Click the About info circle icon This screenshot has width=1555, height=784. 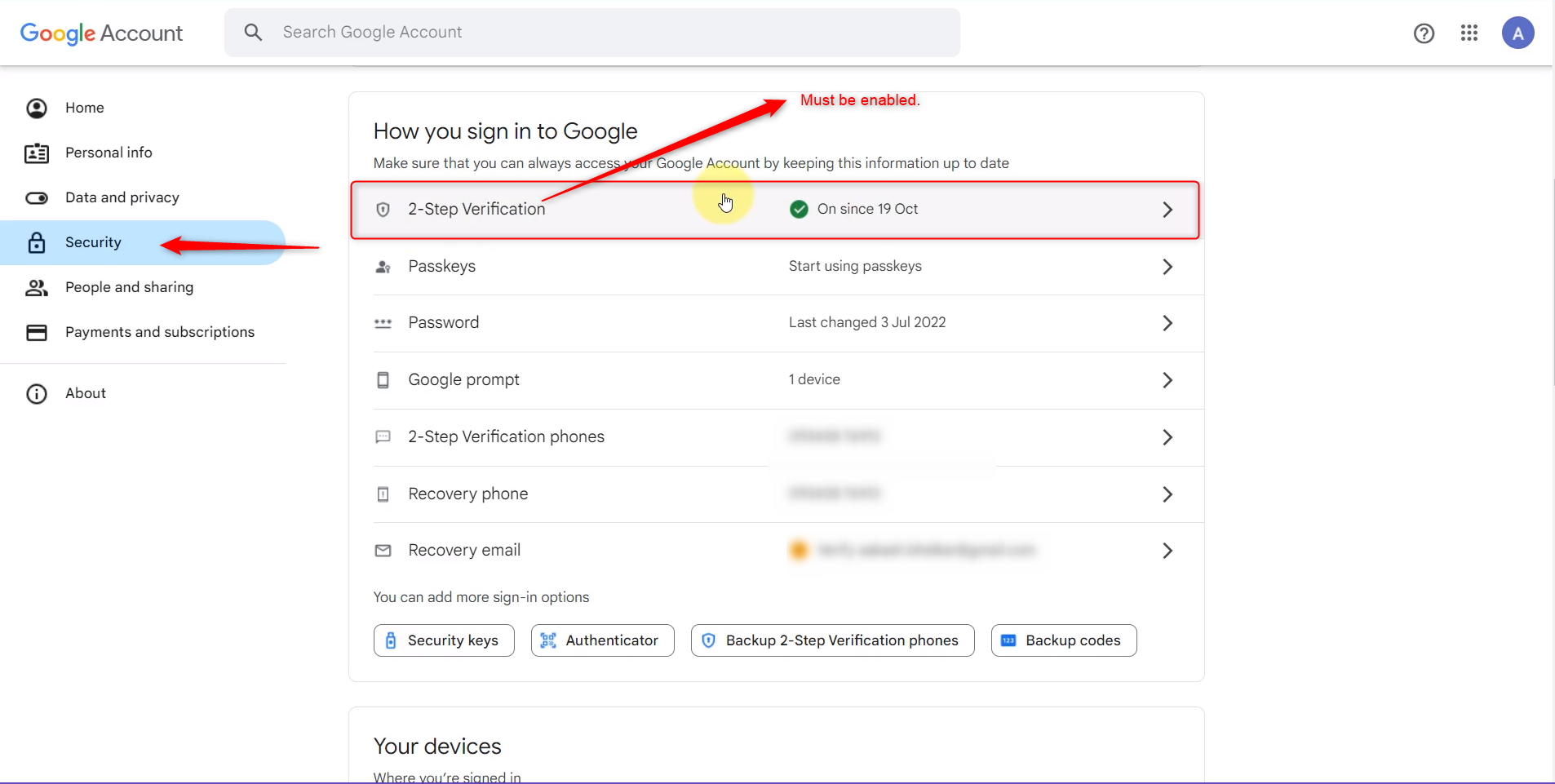click(x=37, y=393)
